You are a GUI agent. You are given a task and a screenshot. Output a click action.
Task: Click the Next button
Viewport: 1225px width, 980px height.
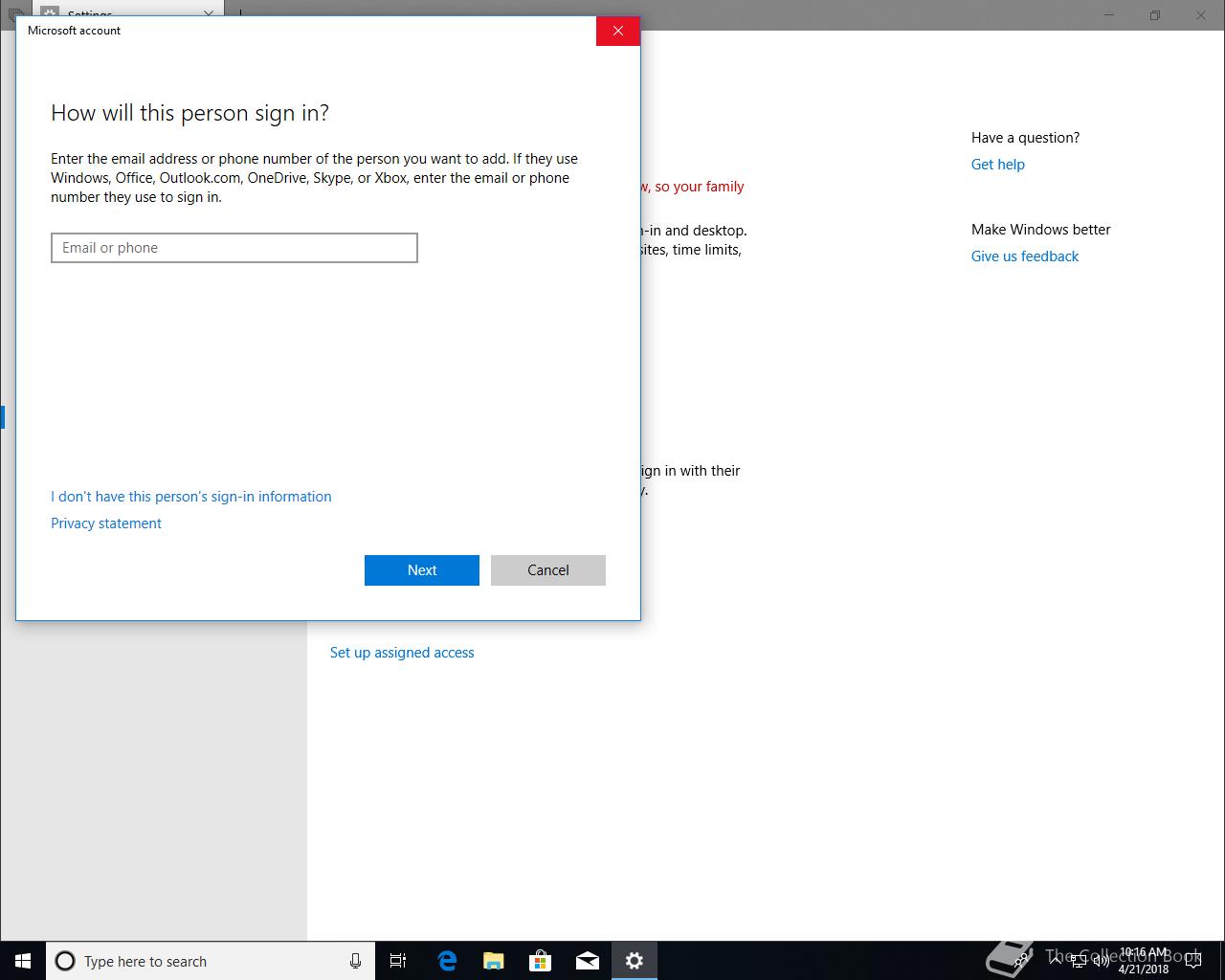coord(422,570)
